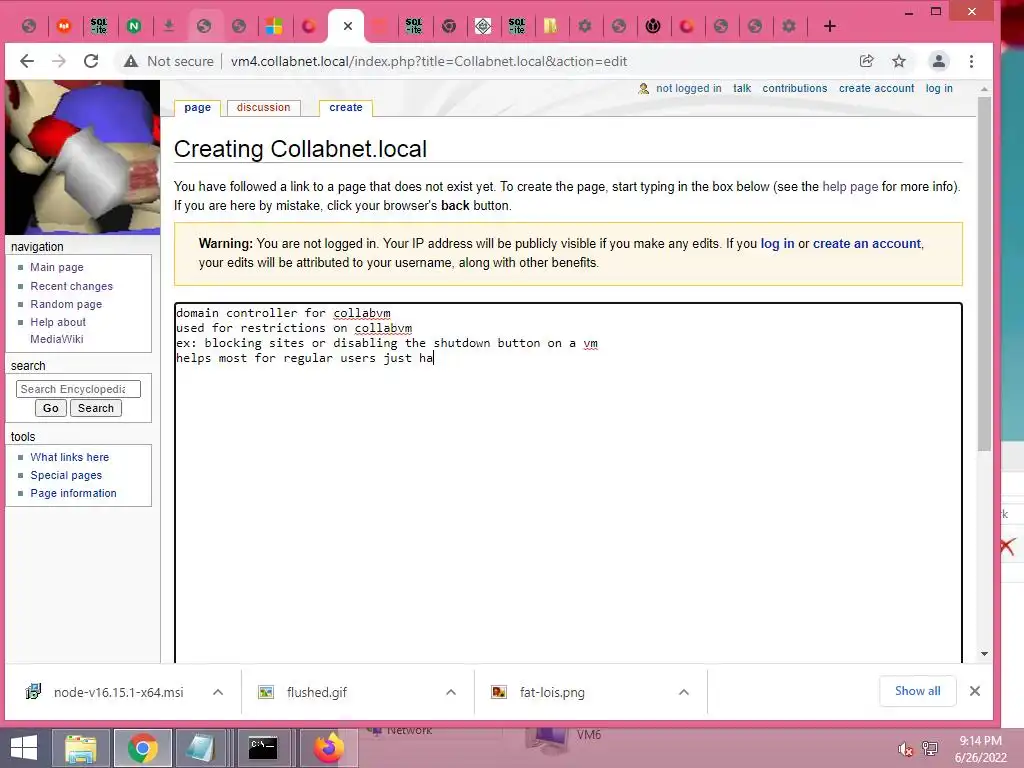Click the wiki logo image
Screen dimensions: 1024x768
pos(82,157)
